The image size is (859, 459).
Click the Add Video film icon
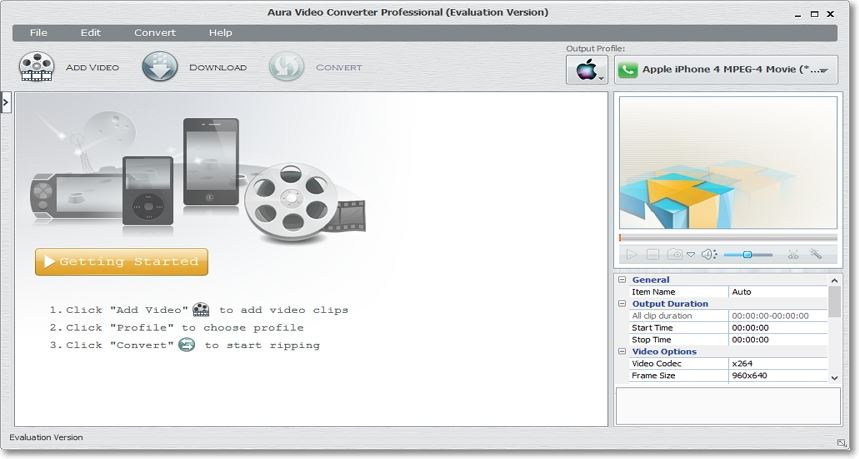[37, 67]
